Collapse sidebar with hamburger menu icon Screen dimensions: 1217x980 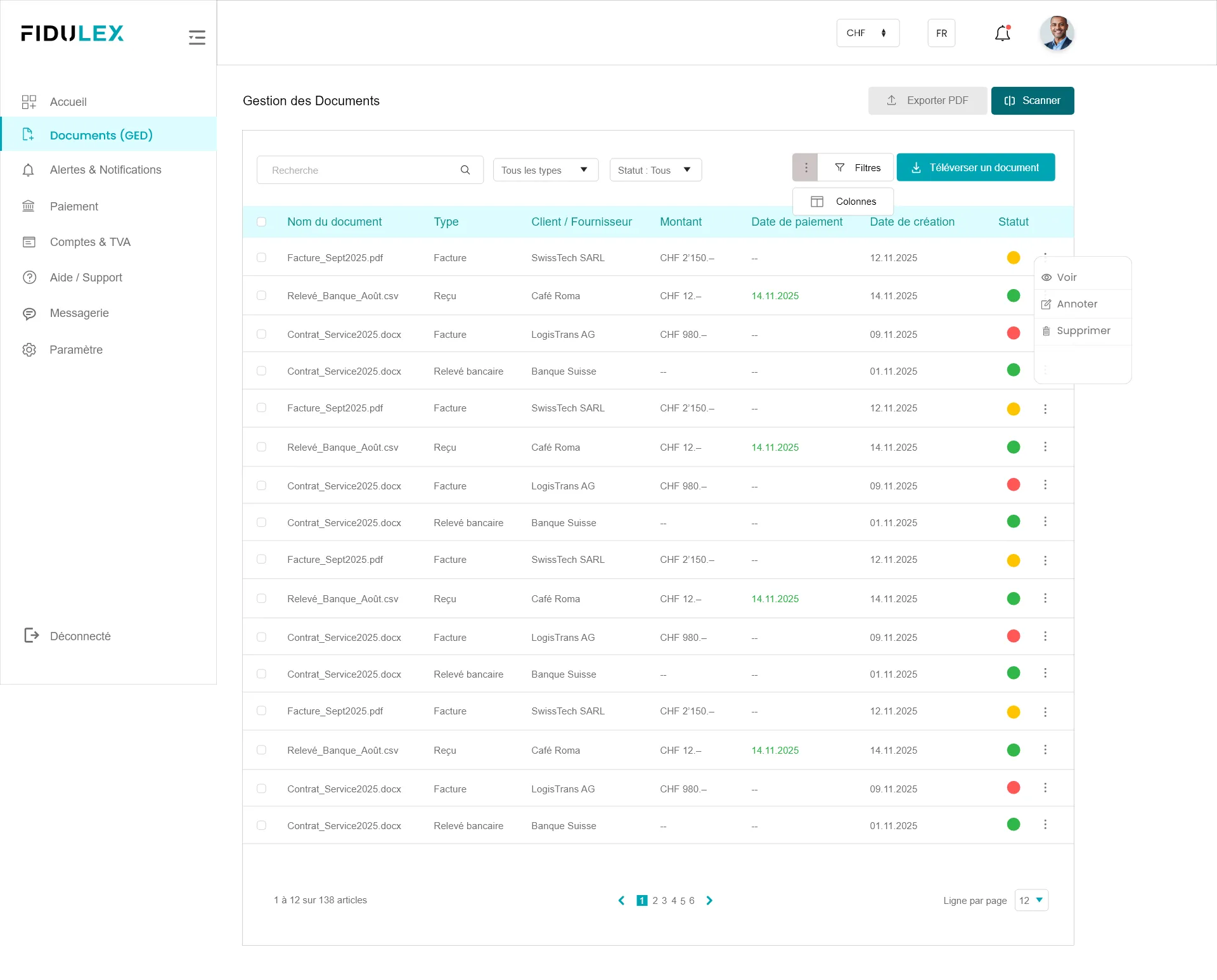197,37
